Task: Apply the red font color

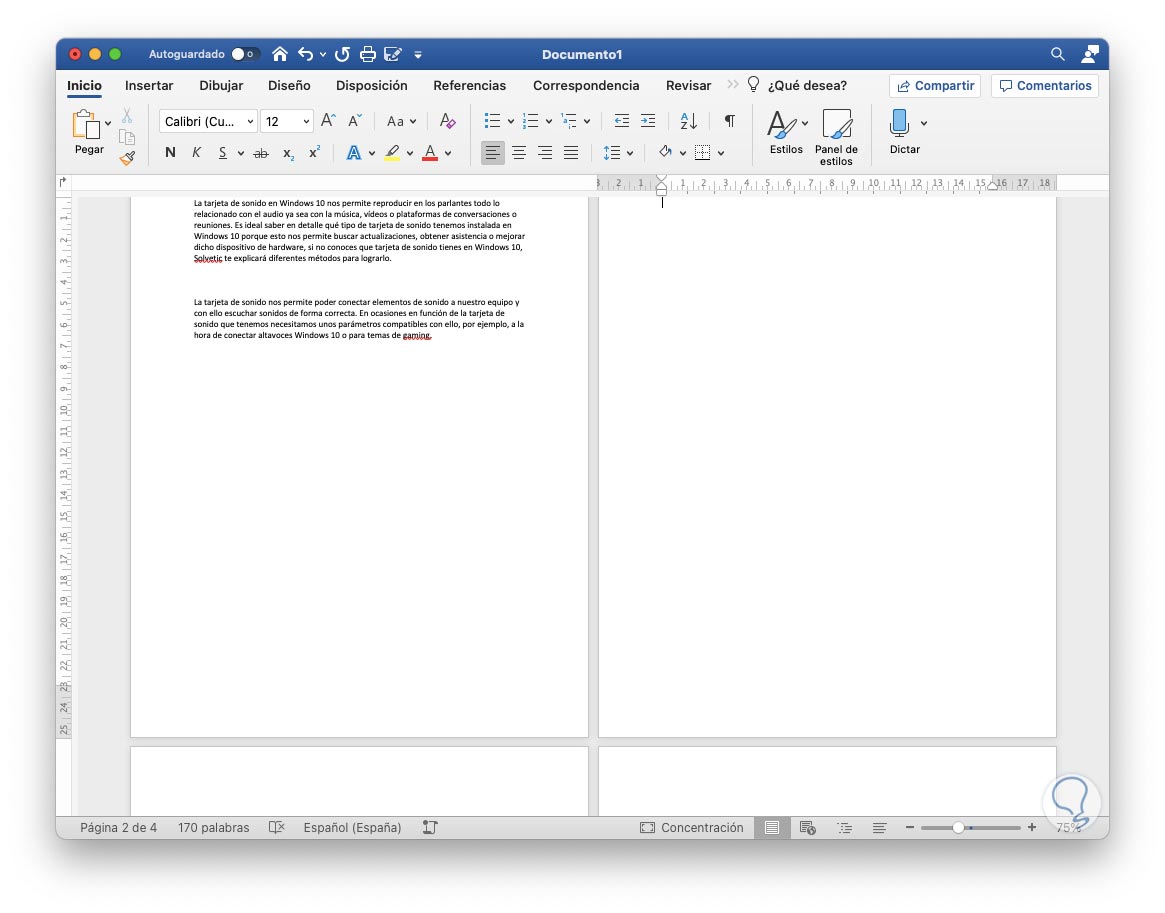Action: [429, 153]
